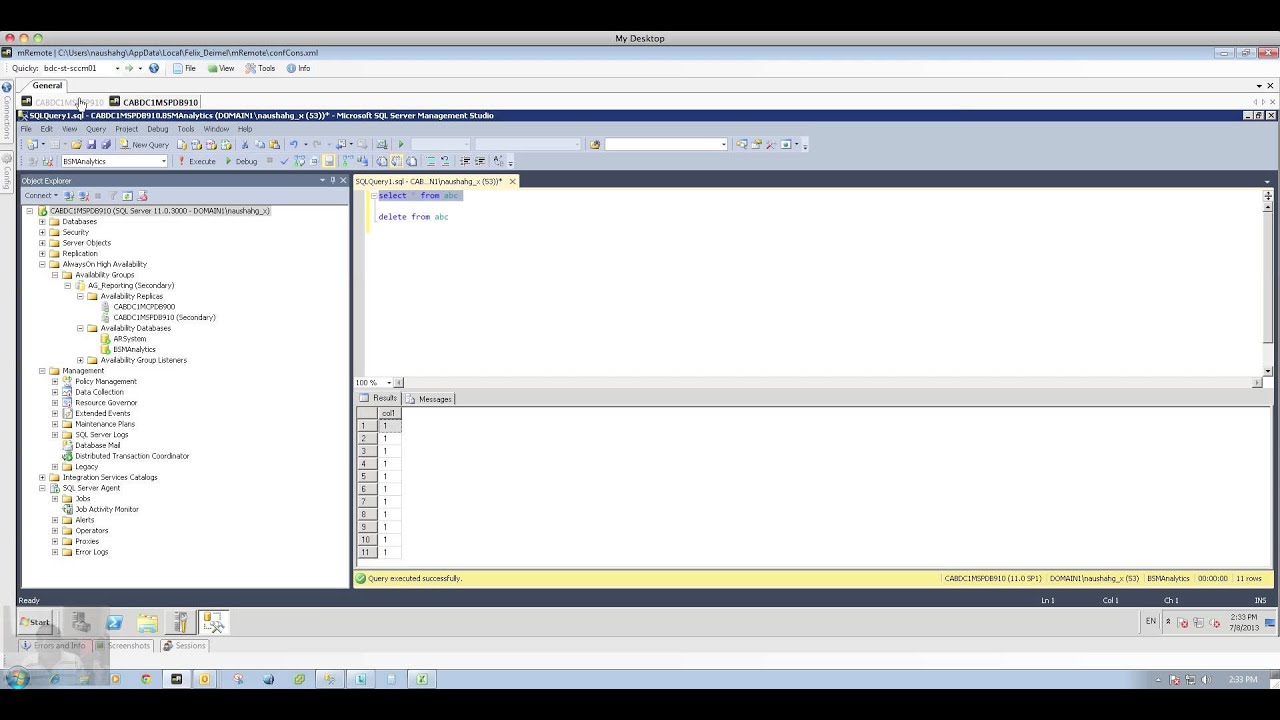Switch to the Results tab
This screenshot has width=1280, height=720.
click(x=379, y=398)
